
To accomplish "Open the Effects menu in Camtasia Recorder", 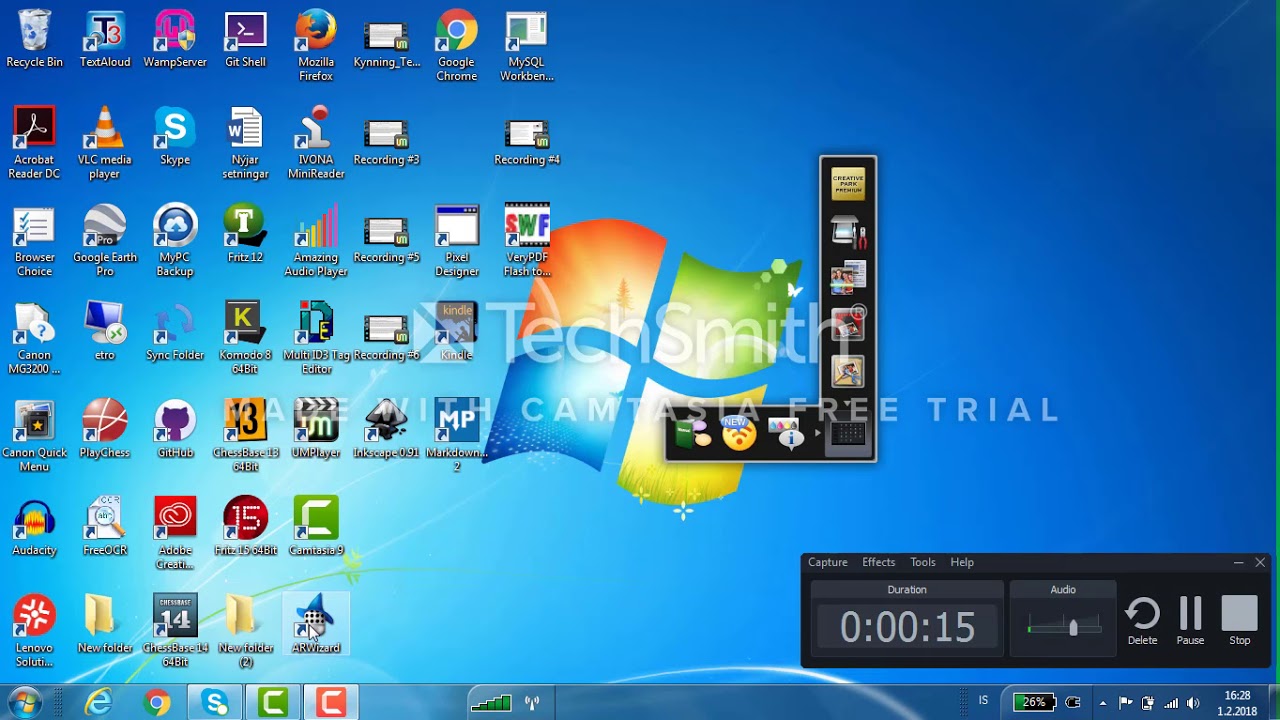I will (x=879, y=562).
